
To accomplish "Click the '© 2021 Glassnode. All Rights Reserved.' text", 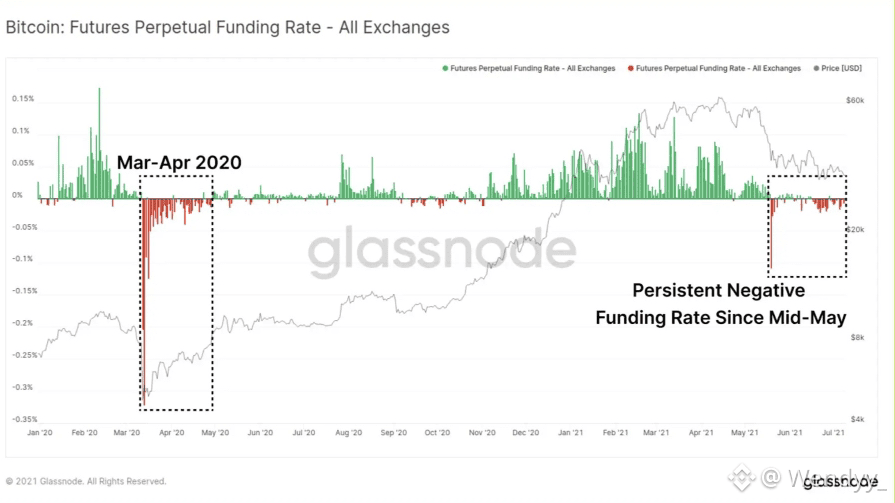I will (x=86, y=481).
